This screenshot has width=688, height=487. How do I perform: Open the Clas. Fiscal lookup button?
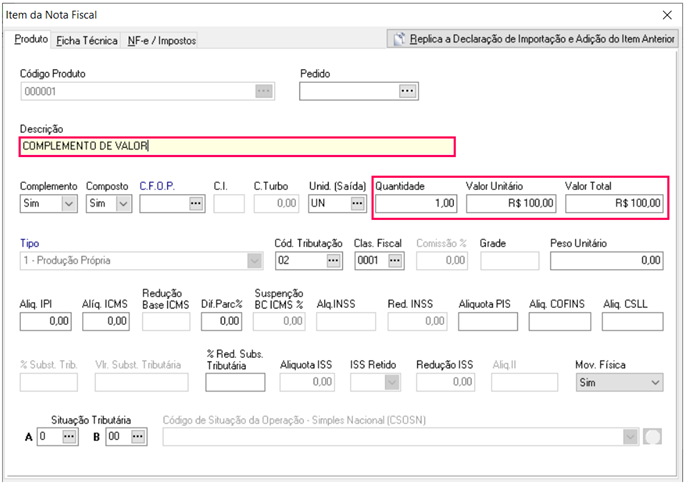pyautogui.click(x=395, y=260)
